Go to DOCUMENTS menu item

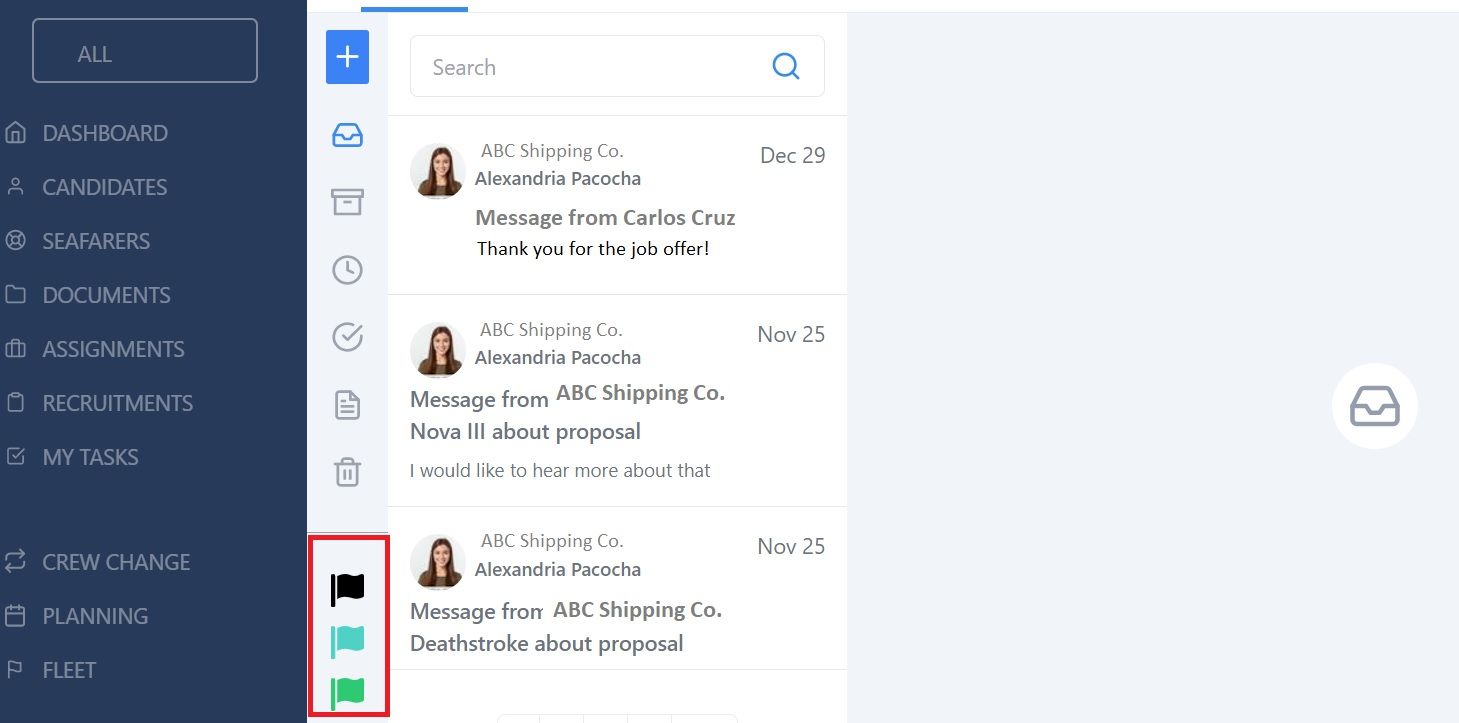[107, 295]
